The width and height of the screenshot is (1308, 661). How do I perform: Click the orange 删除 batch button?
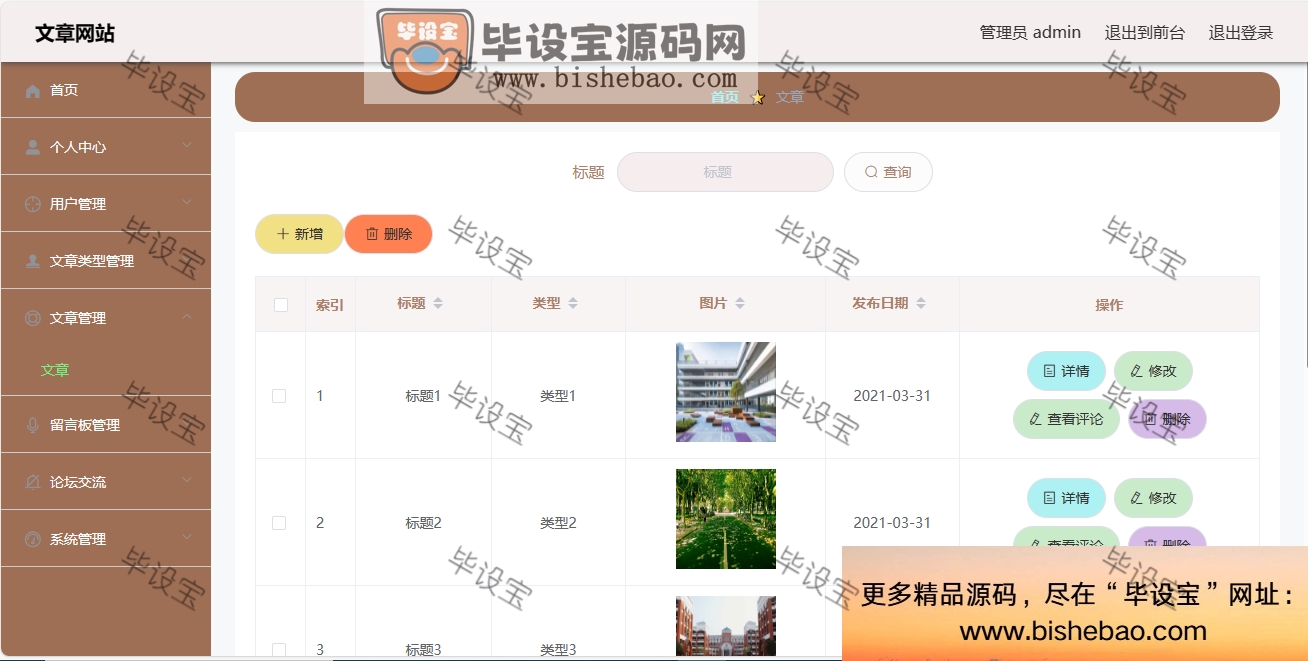(x=388, y=234)
